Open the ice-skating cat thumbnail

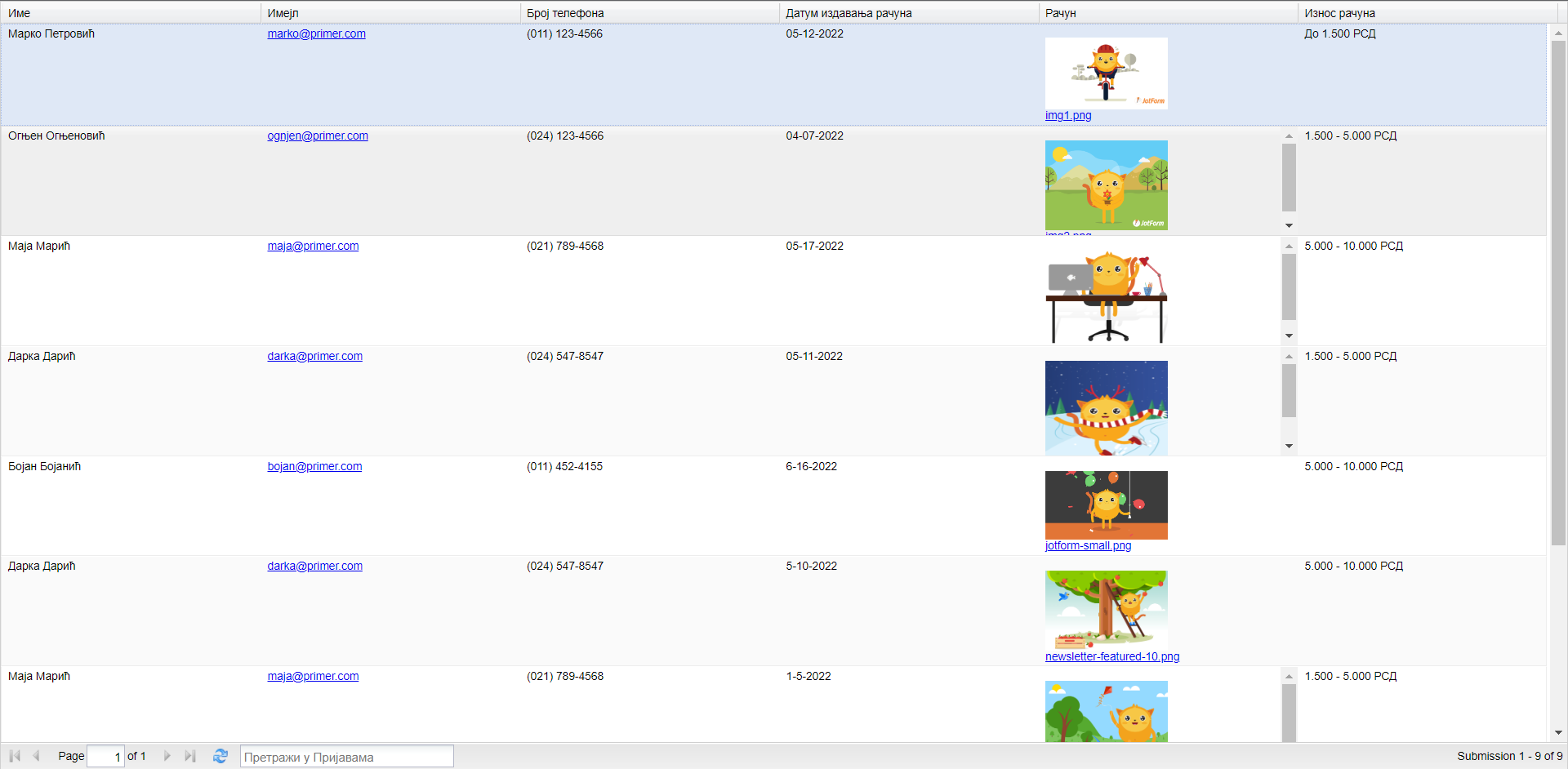(1107, 408)
